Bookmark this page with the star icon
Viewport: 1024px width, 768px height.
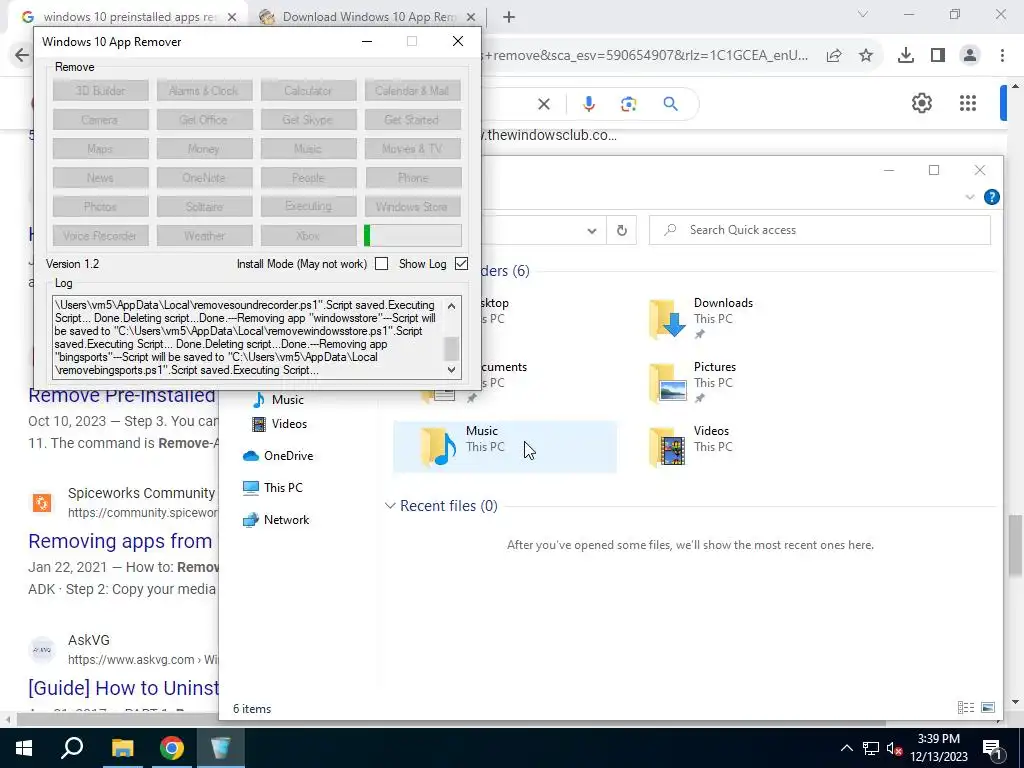866,56
